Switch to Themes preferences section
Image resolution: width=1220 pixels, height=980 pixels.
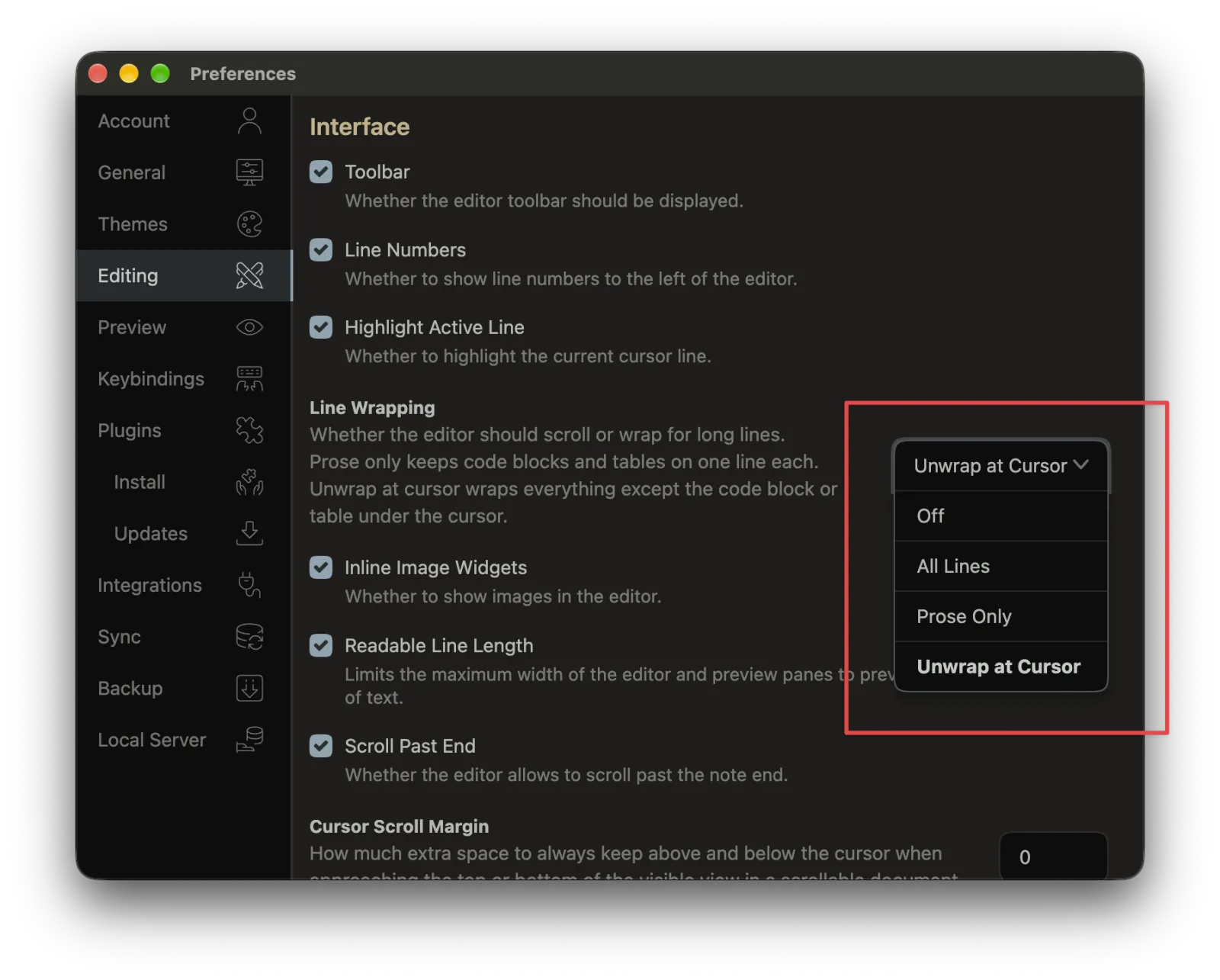[184, 224]
